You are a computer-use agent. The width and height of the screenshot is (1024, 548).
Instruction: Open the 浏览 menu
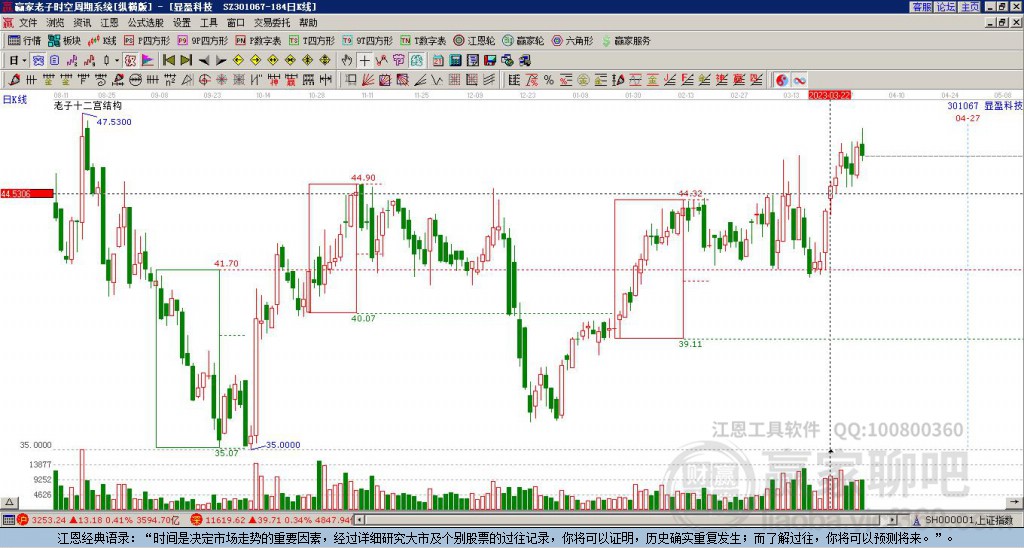point(56,23)
